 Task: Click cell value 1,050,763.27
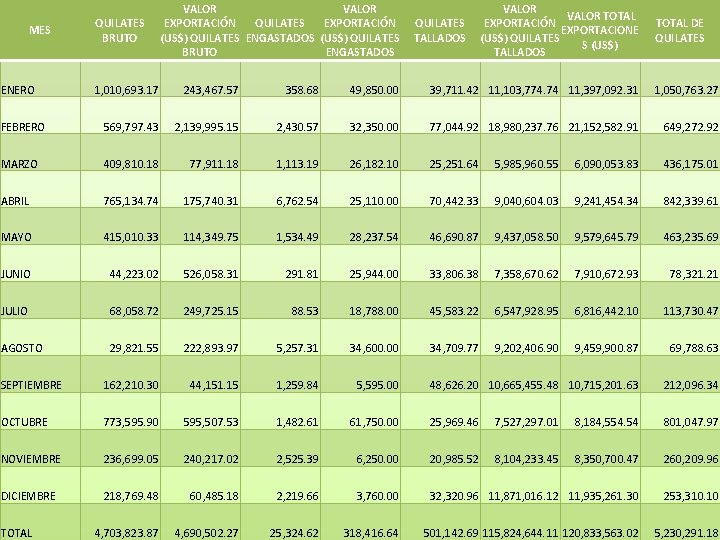coord(686,90)
